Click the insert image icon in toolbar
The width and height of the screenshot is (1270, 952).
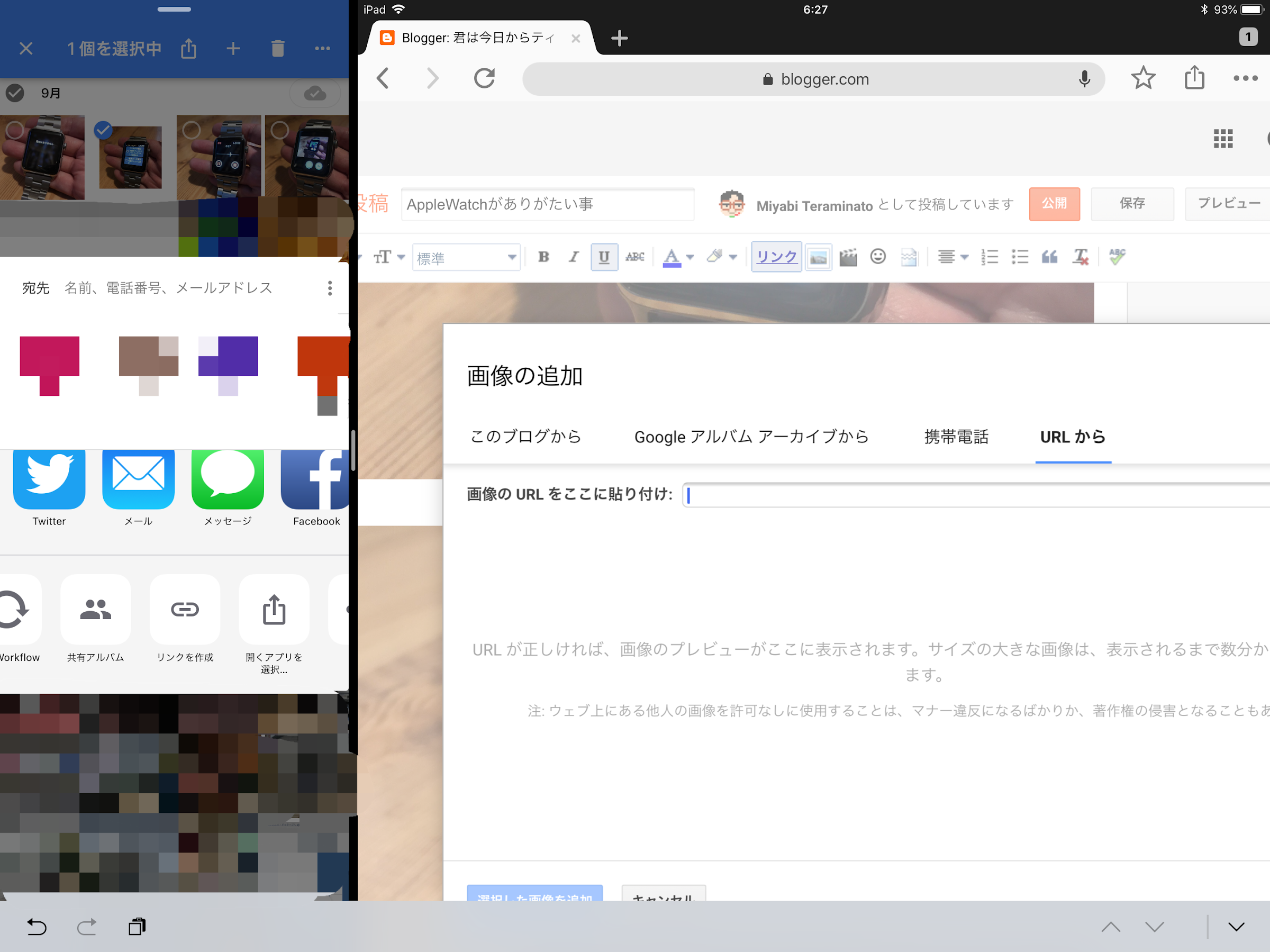tap(818, 257)
